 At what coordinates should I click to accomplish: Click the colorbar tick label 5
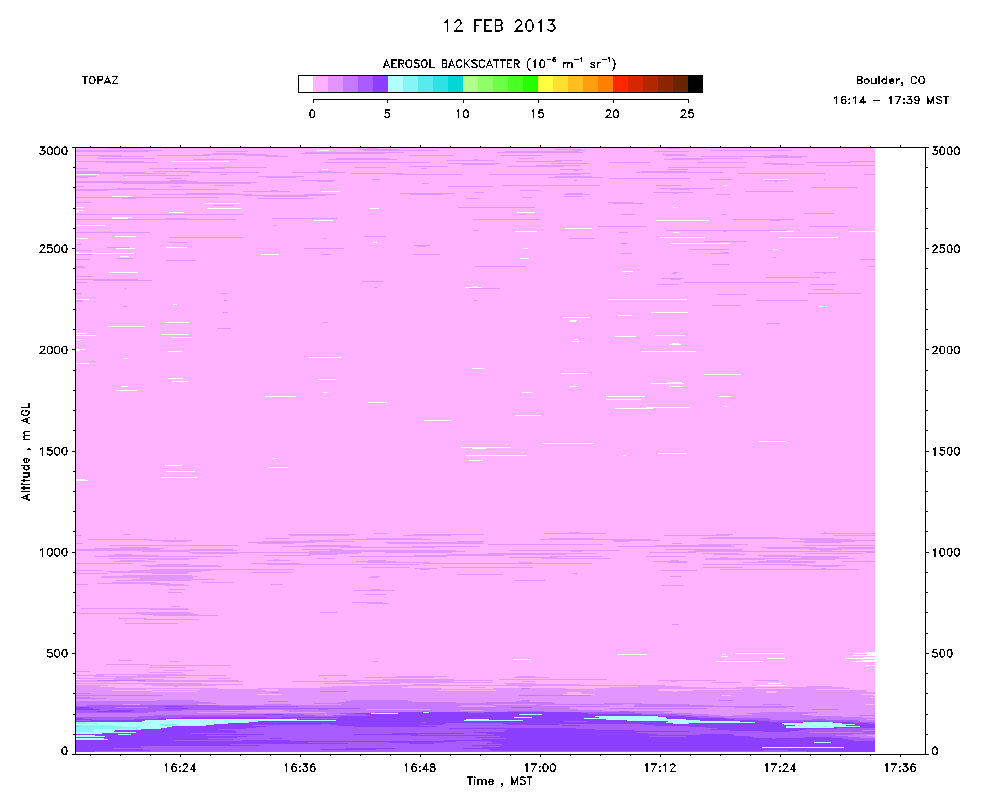click(x=387, y=114)
